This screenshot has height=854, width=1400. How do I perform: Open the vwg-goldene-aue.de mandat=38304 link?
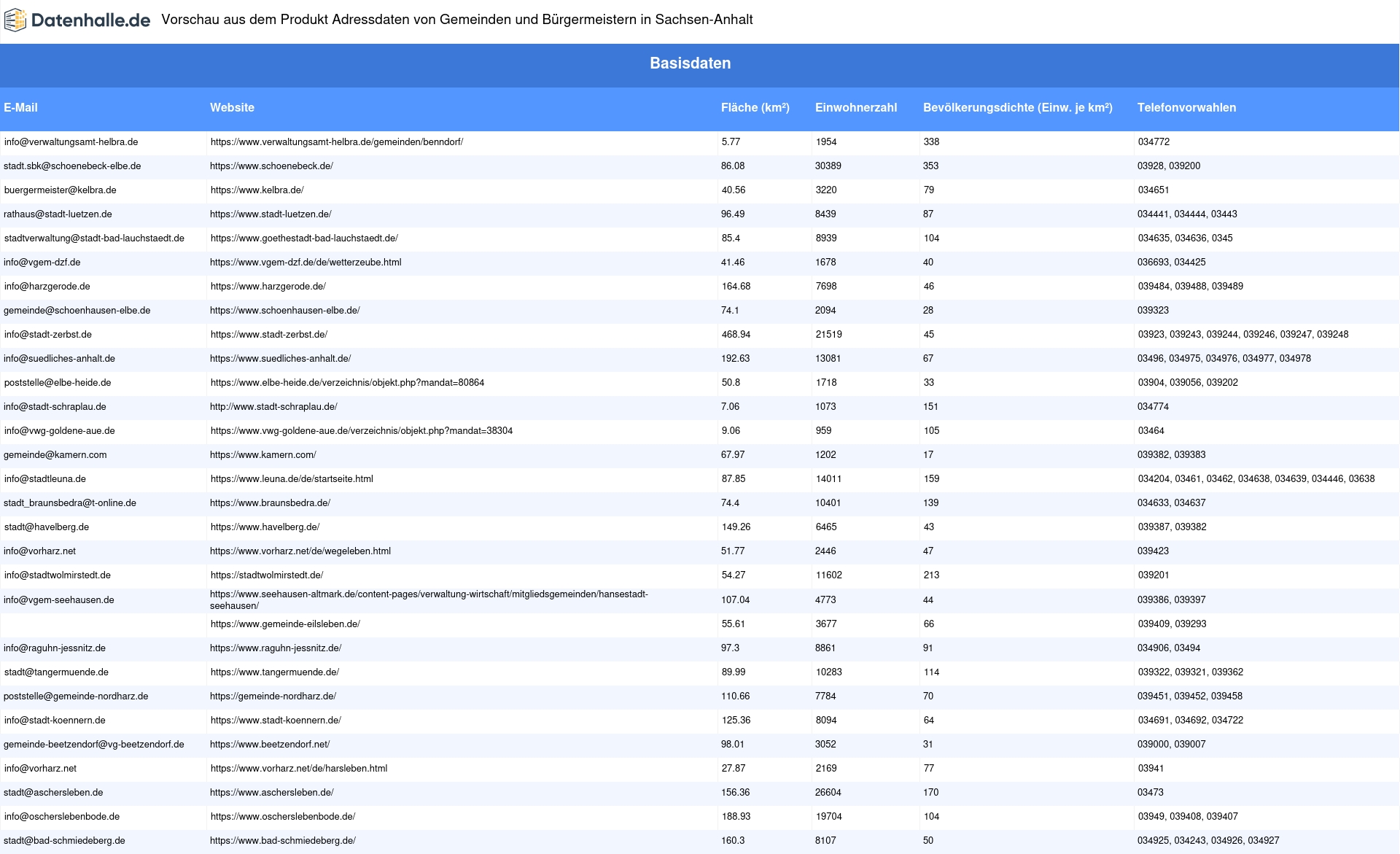click(x=362, y=431)
